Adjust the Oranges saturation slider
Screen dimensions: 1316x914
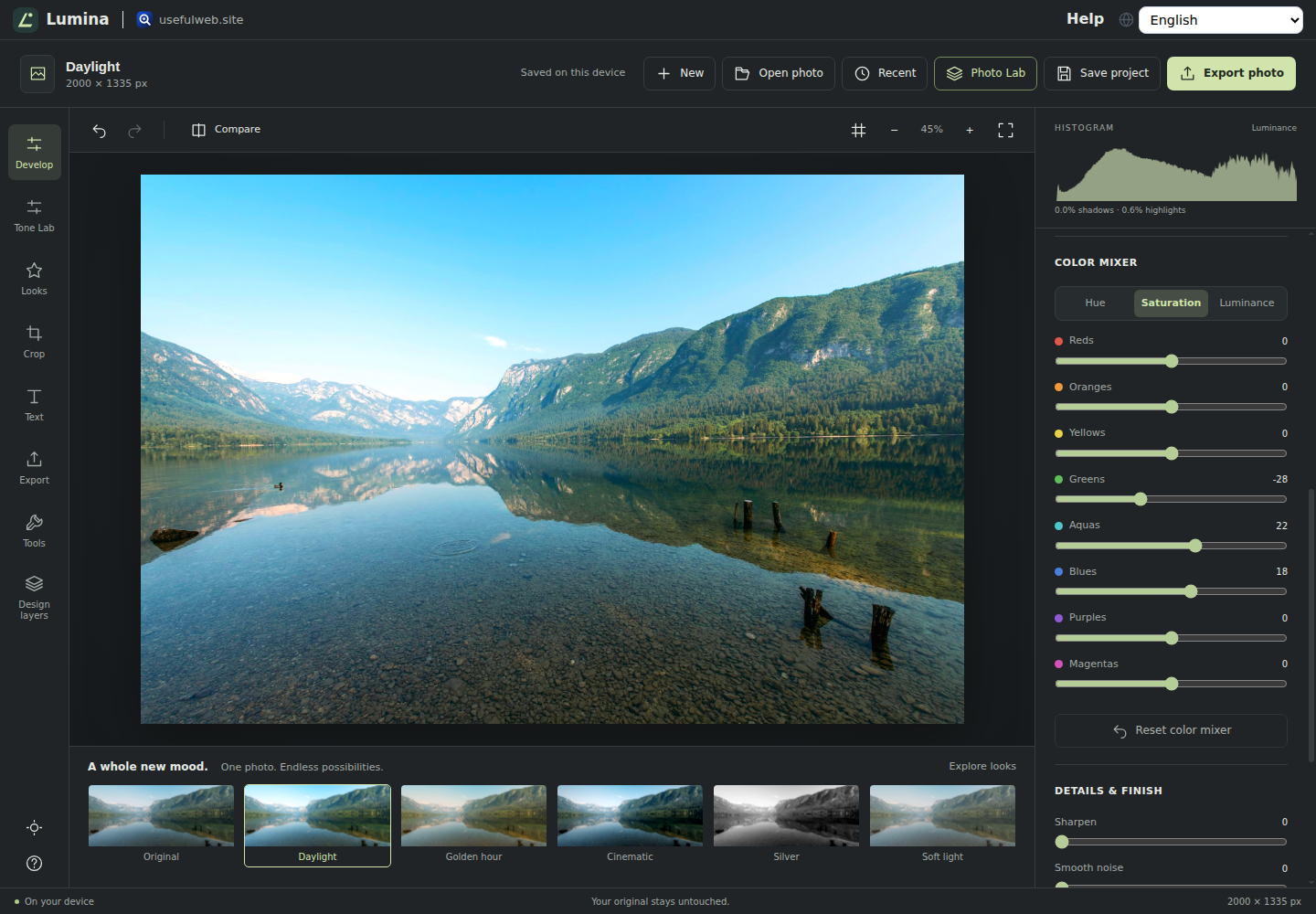(1171, 407)
